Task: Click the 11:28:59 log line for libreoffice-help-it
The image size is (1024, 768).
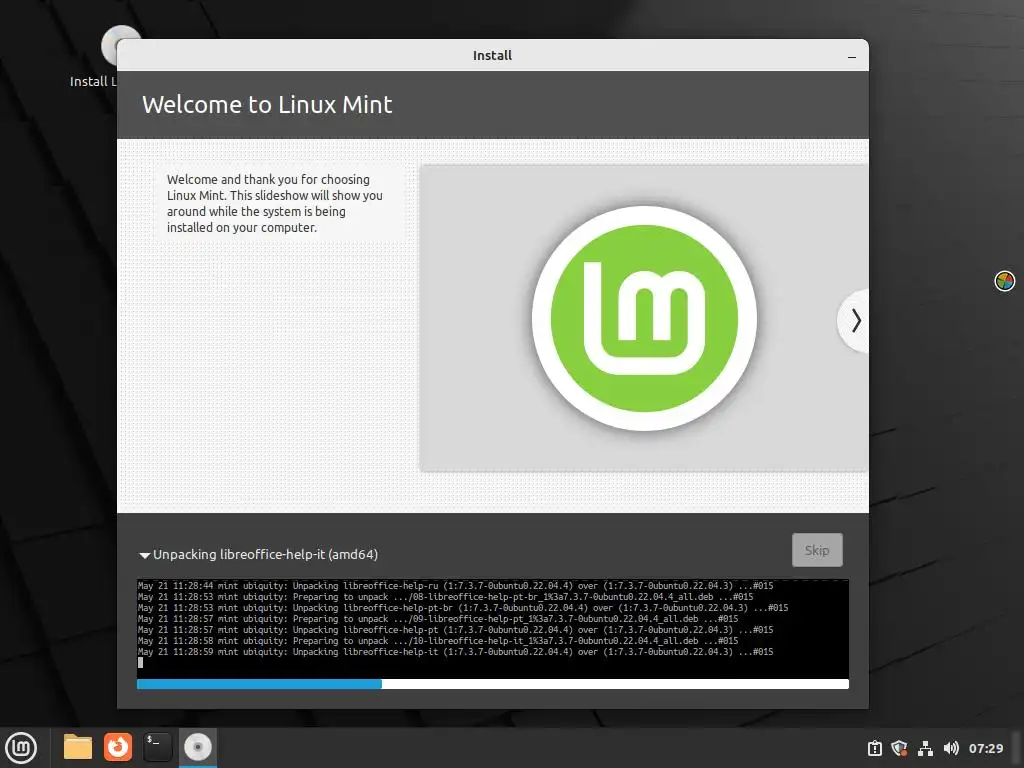Action: pos(455,652)
